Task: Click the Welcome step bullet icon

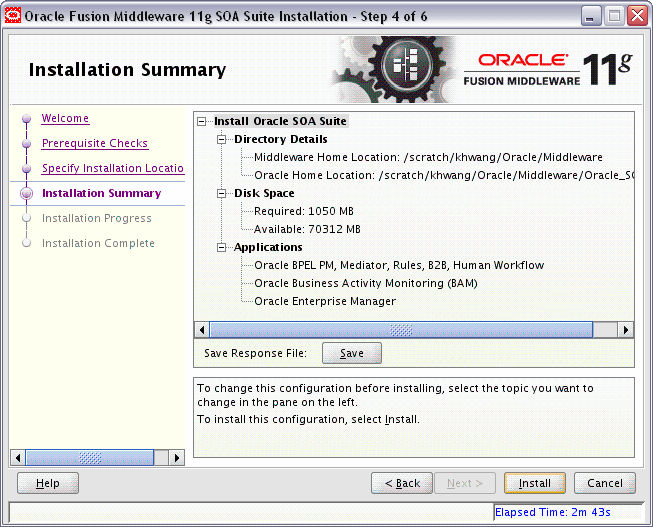Action: pyautogui.click(x=27, y=119)
